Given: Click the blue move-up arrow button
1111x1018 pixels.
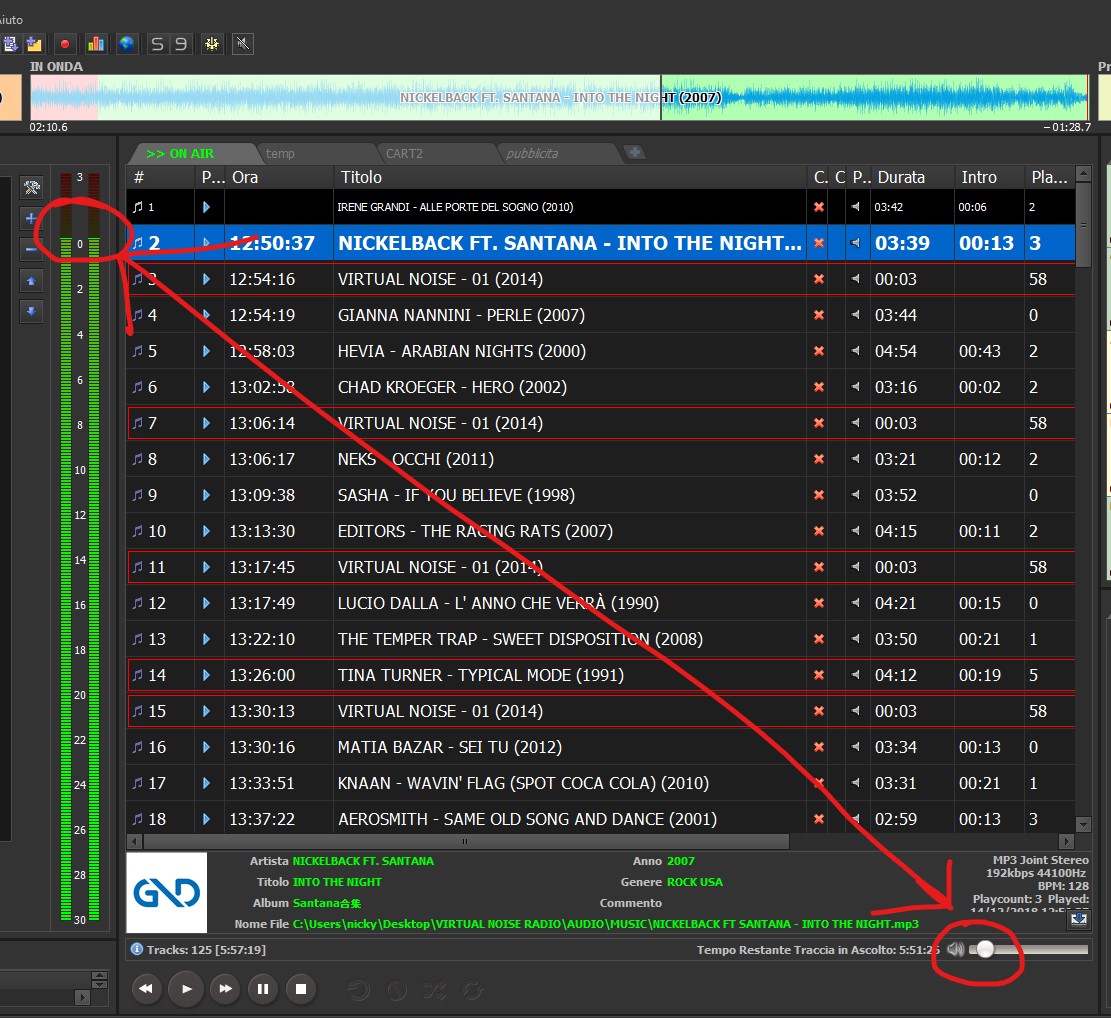Looking at the screenshot, I should 31,281.
